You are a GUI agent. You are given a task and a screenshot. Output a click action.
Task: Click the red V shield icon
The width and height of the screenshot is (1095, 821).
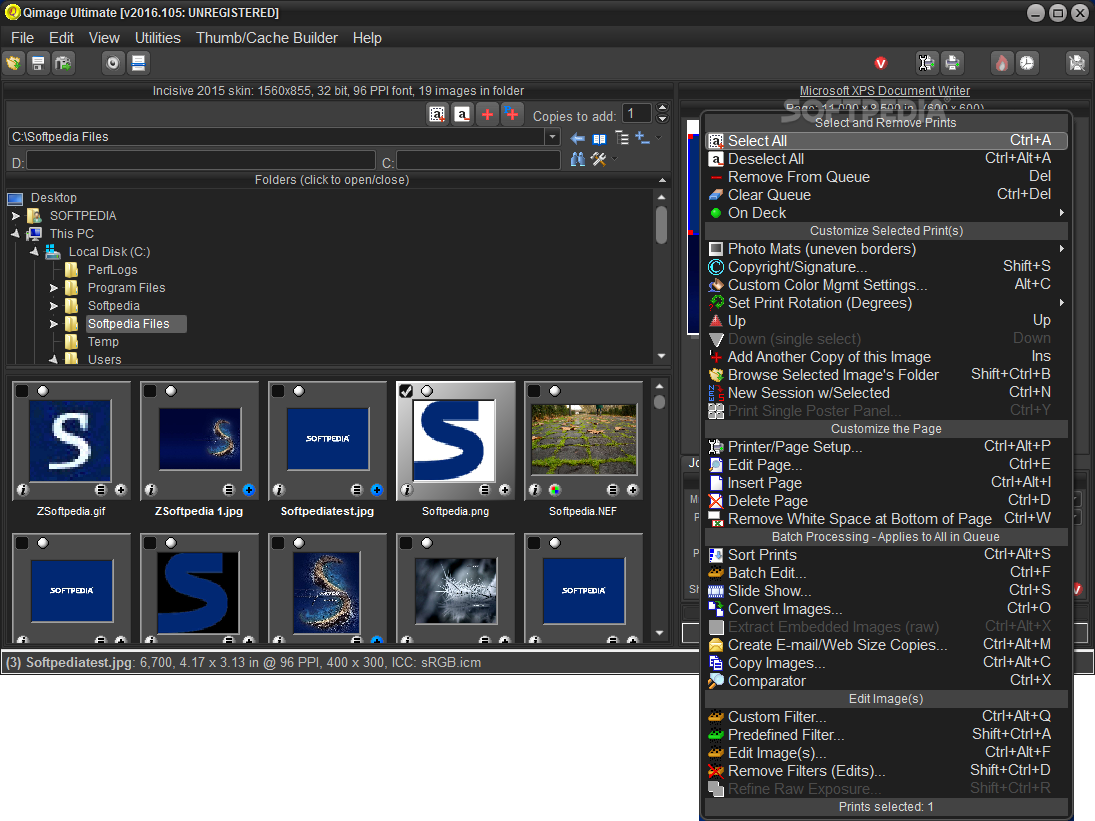pos(881,64)
